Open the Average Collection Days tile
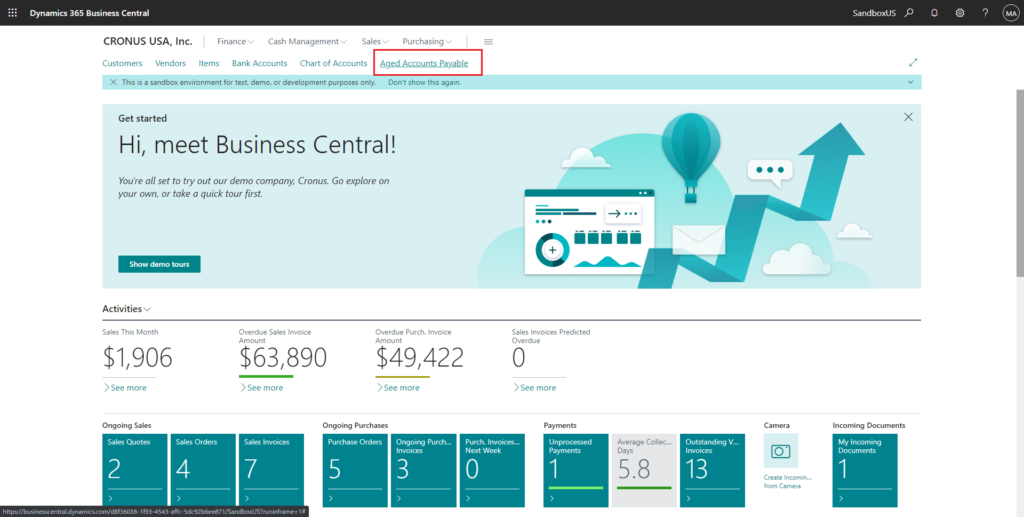This screenshot has height=517, width=1024. pos(644,471)
